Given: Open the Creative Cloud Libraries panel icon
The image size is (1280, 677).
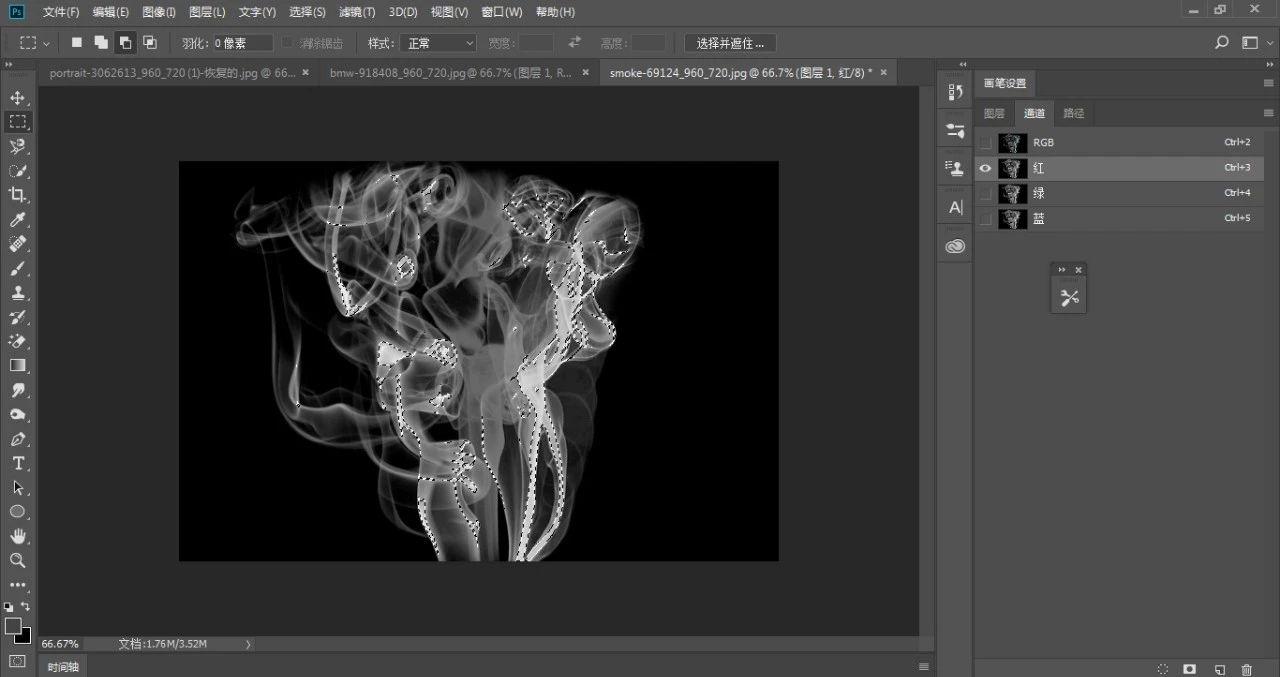Looking at the screenshot, I should click(955, 246).
